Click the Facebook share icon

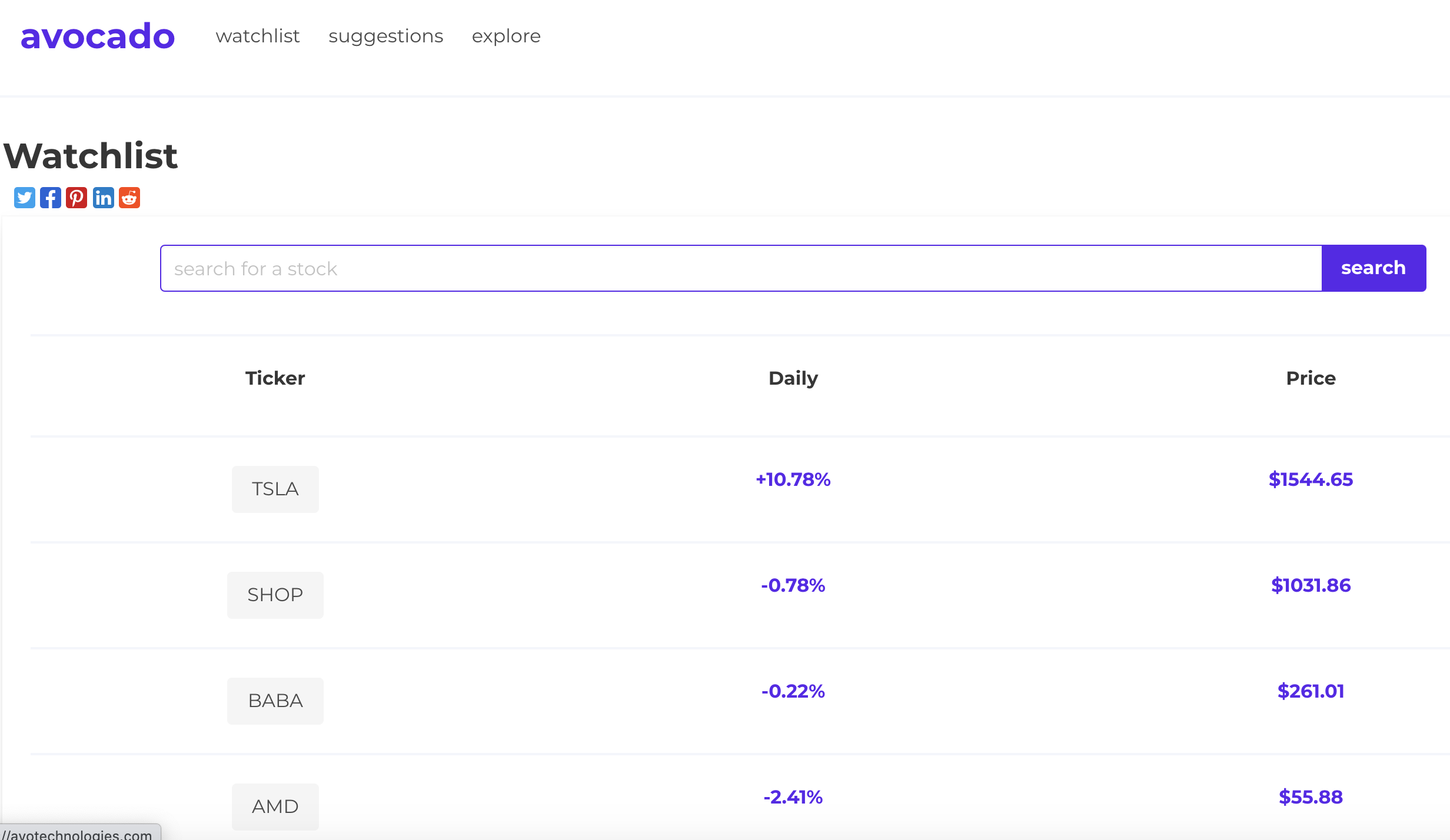click(51, 198)
